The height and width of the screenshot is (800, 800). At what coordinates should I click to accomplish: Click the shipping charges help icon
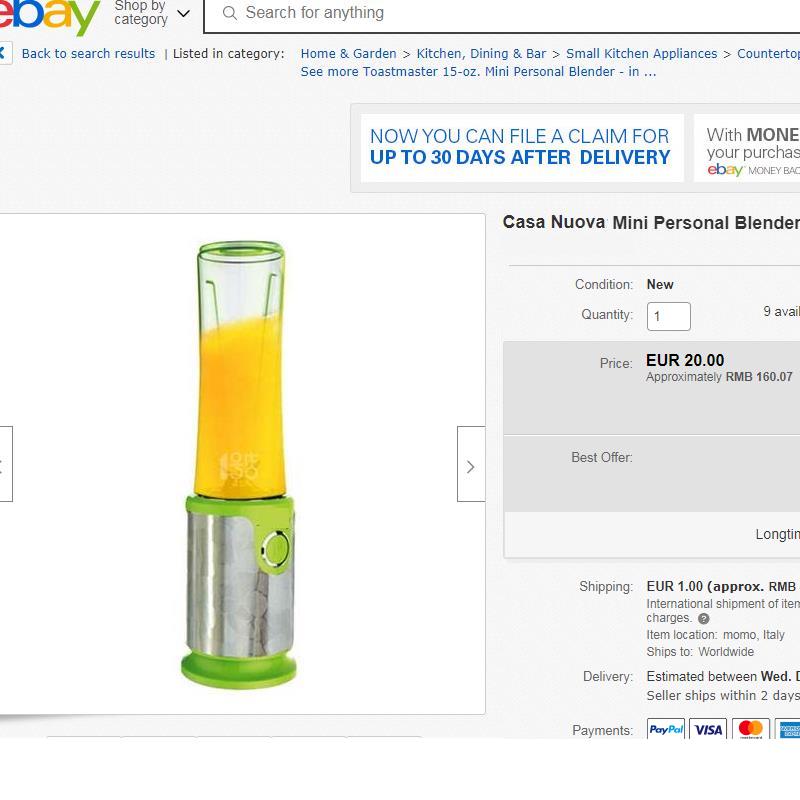pyautogui.click(x=703, y=619)
